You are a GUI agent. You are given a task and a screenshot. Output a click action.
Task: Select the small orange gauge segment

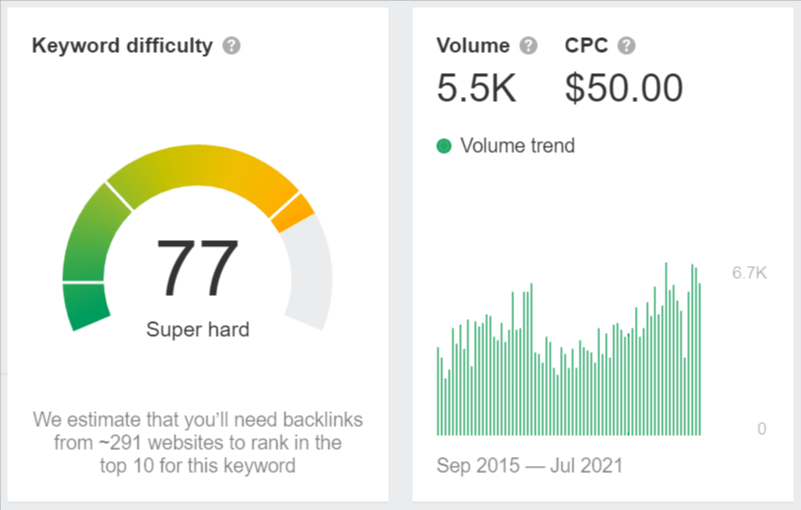coord(292,212)
